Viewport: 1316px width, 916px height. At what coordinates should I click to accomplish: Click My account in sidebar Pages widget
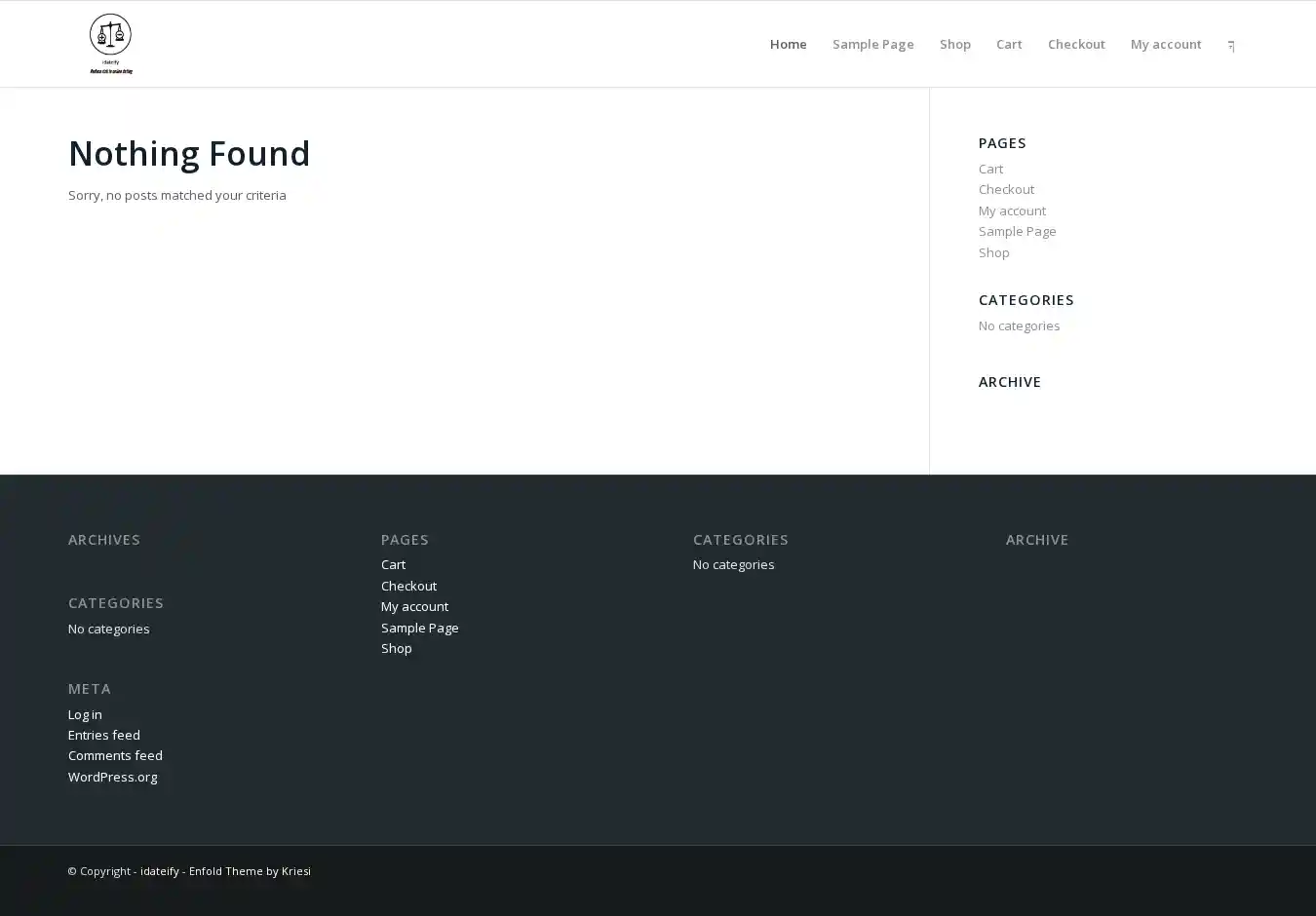[1012, 210]
